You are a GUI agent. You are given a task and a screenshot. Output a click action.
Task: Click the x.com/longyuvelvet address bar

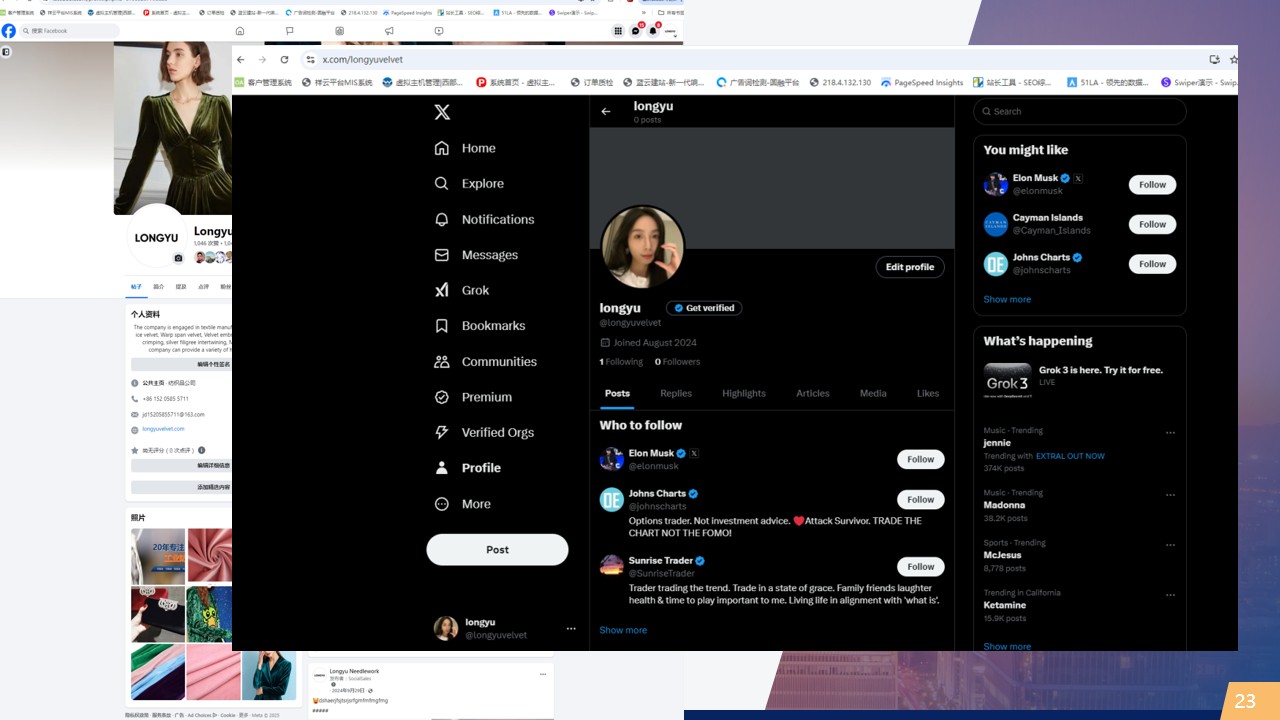click(750, 60)
